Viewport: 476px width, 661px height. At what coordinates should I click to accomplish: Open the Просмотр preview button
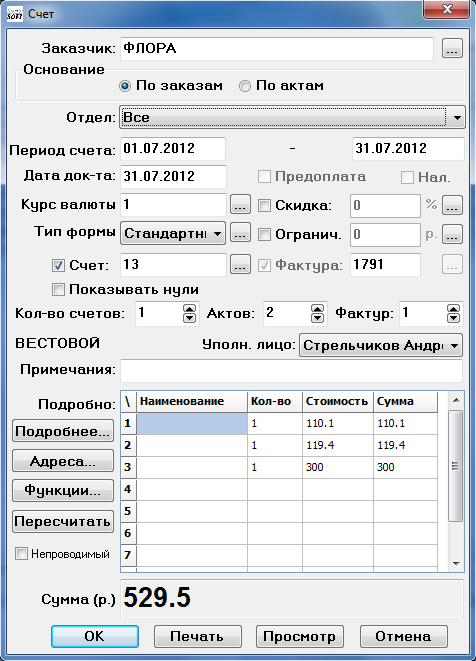[x=300, y=636]
